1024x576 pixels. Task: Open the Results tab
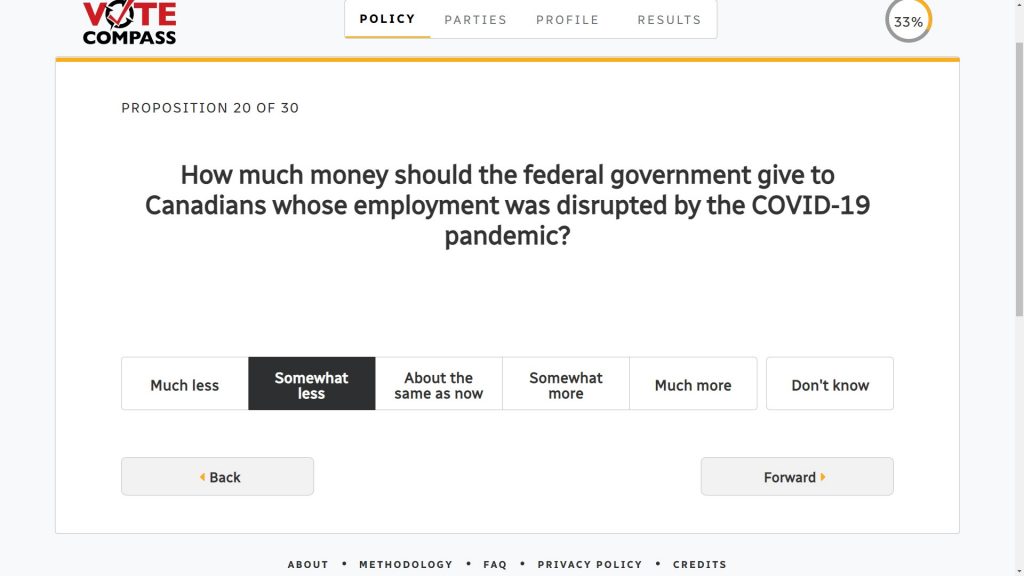[x=669, y=19]
